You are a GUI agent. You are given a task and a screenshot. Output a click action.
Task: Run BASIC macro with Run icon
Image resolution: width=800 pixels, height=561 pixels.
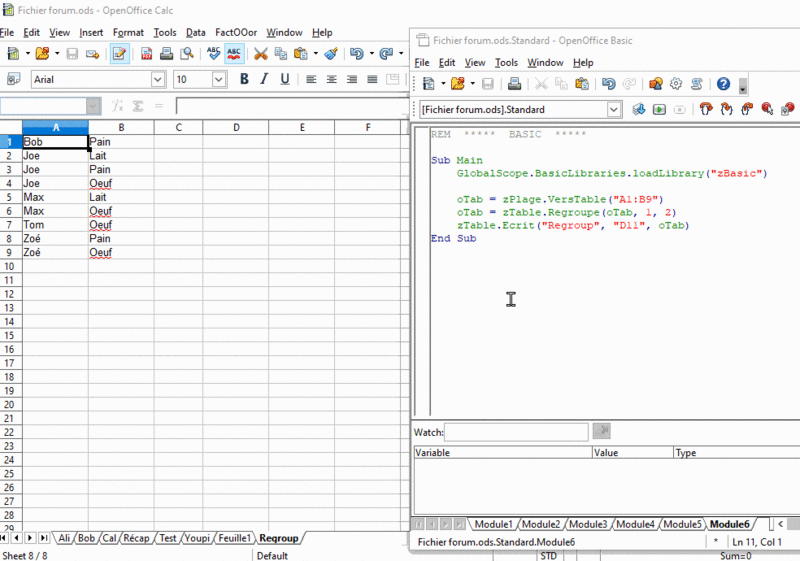click(659, 109)
